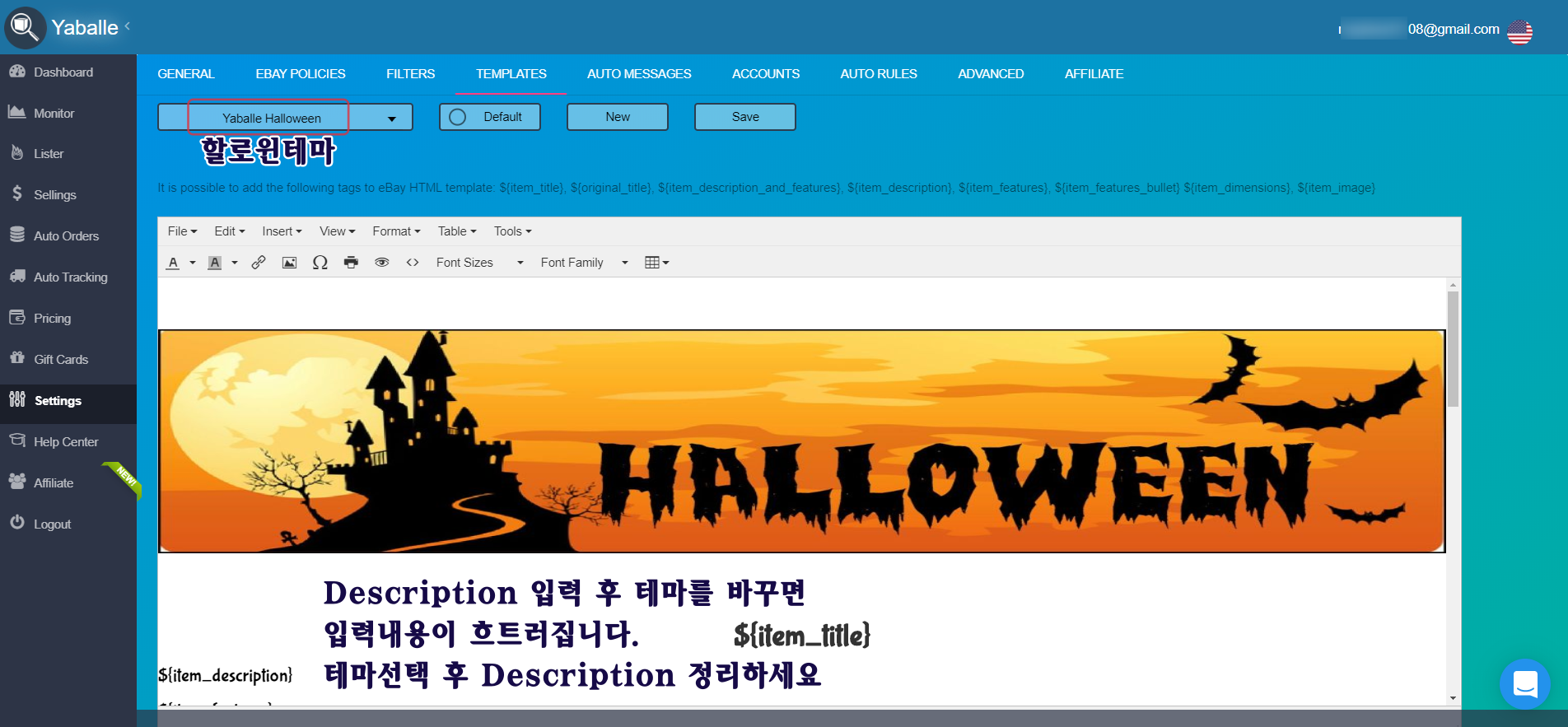
Task: Switch to the EBAY POLICIES tab
Action: (301, 74)
